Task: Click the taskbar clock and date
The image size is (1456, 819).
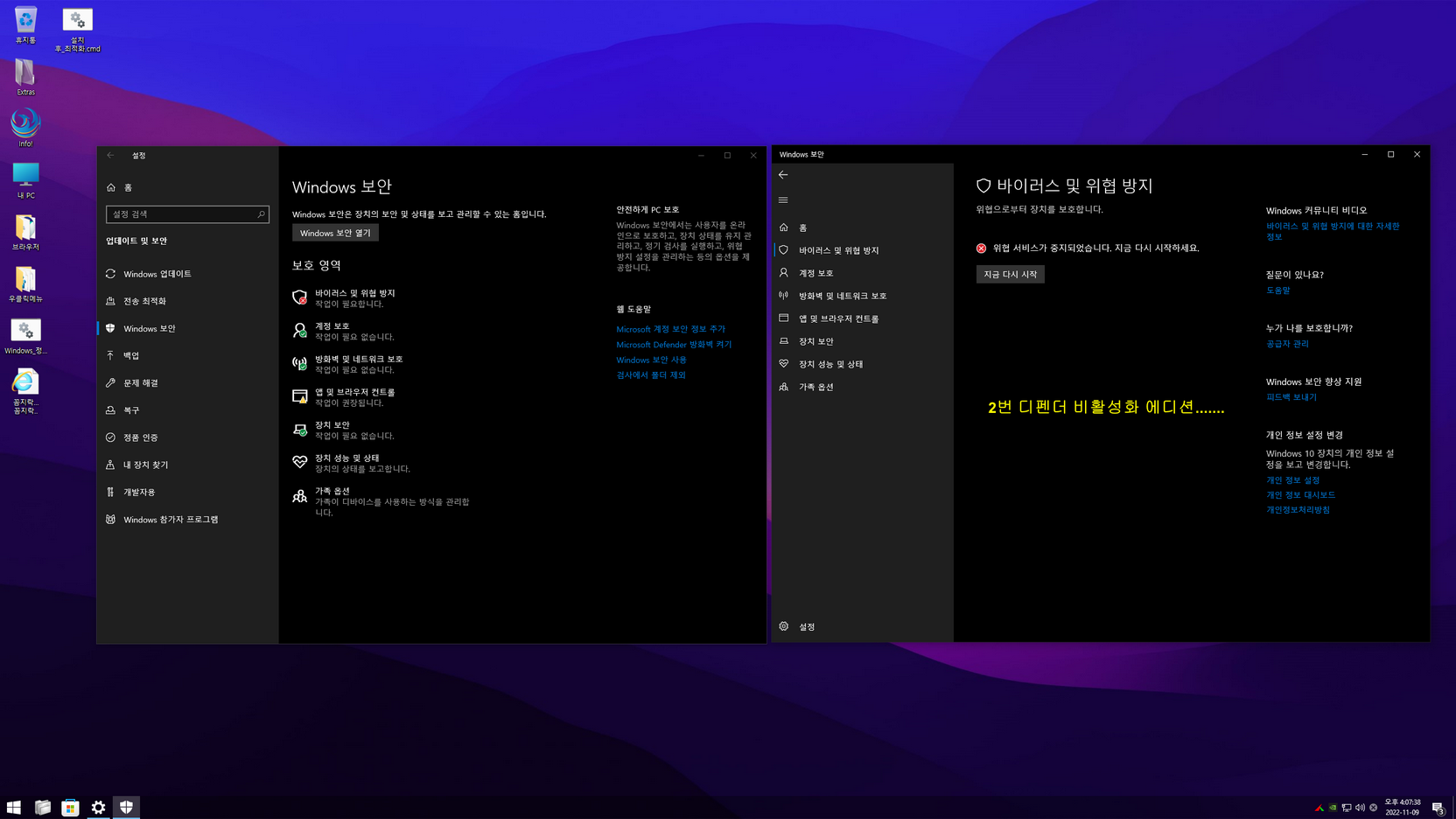Action: [1402, 807]
